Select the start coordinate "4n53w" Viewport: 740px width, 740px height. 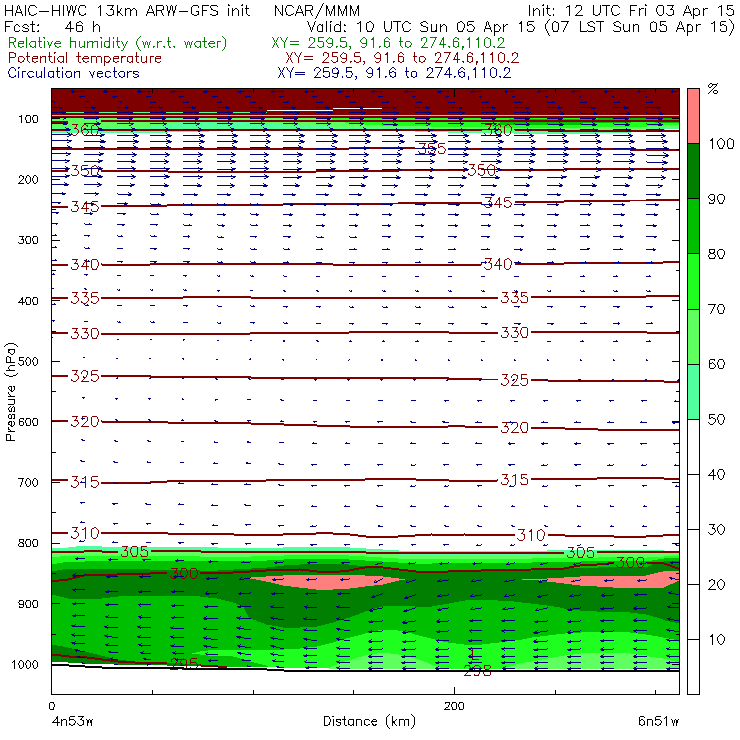[x=72, y=721]
